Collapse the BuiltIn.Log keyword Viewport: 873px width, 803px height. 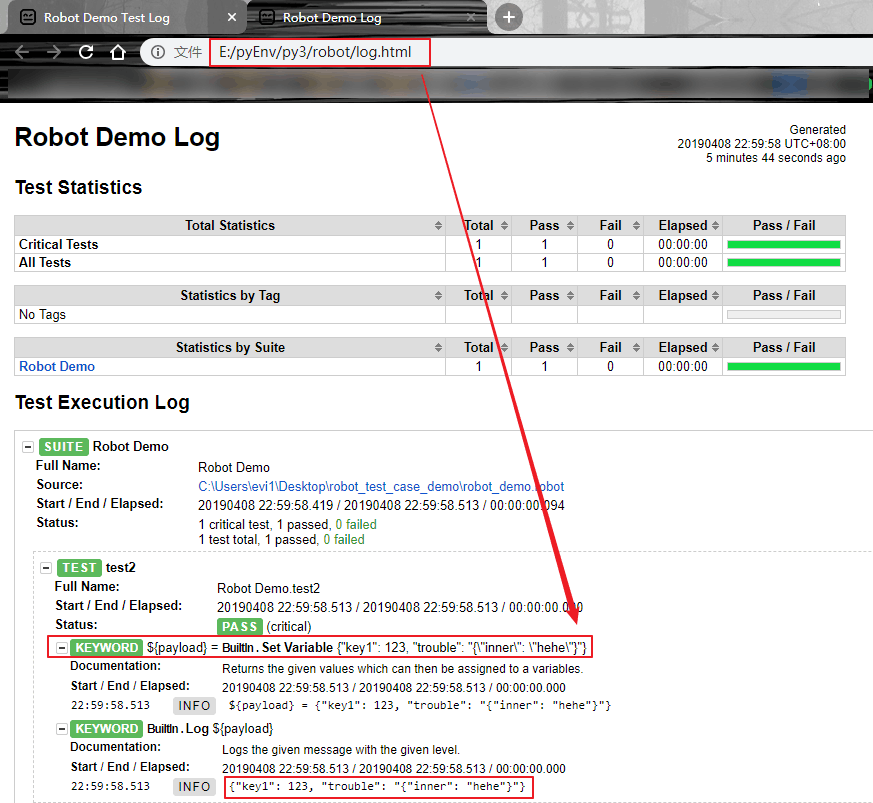(x=62, y=729)
